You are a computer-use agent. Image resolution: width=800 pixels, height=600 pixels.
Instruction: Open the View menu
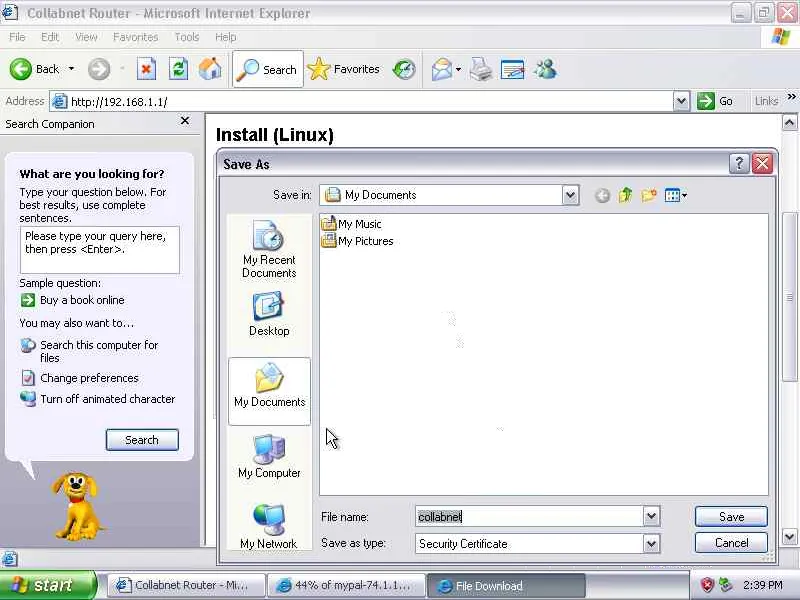[86, 37]
